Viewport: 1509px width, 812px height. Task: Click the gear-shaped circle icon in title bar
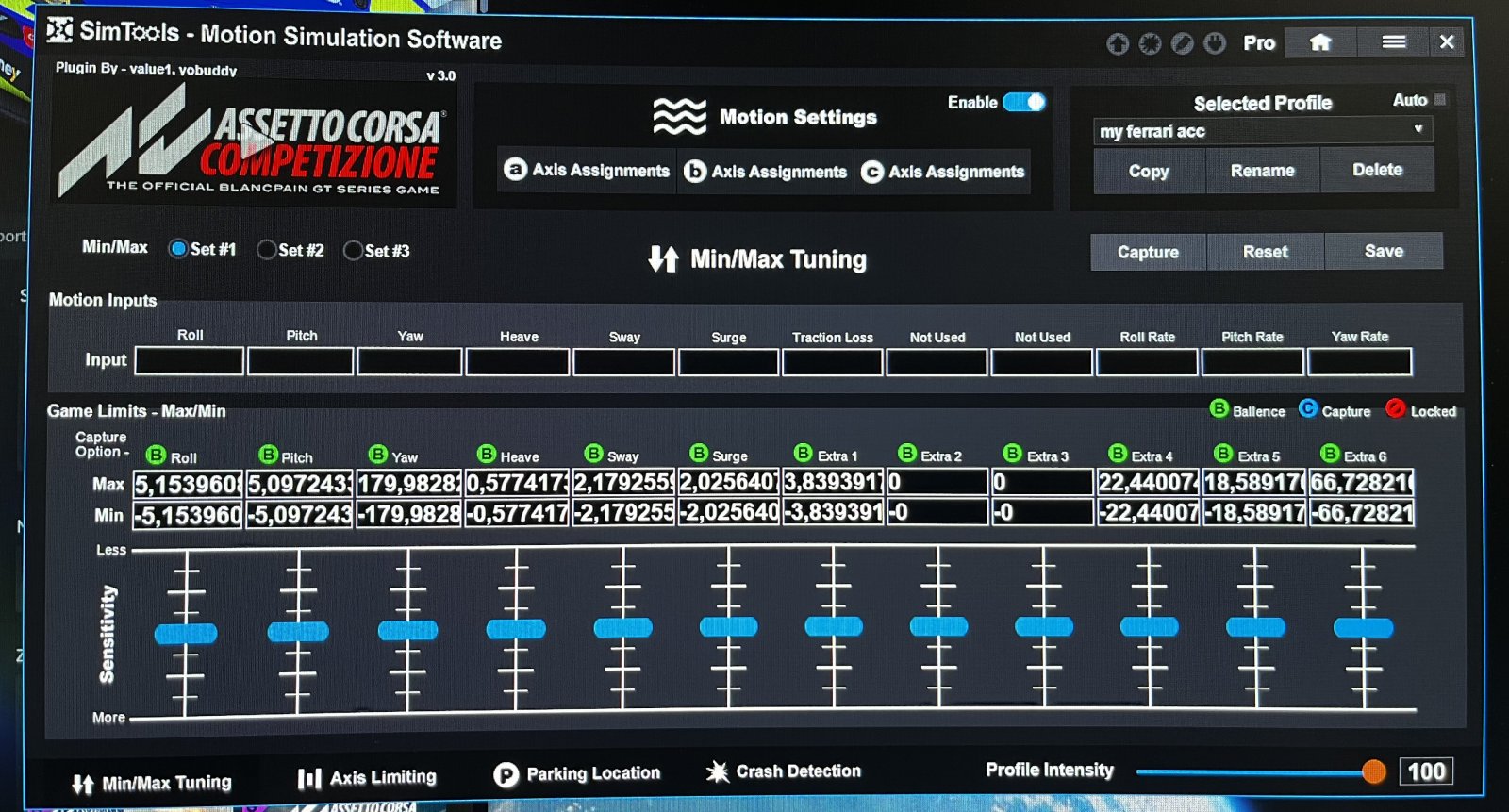tap(1150, 43)
